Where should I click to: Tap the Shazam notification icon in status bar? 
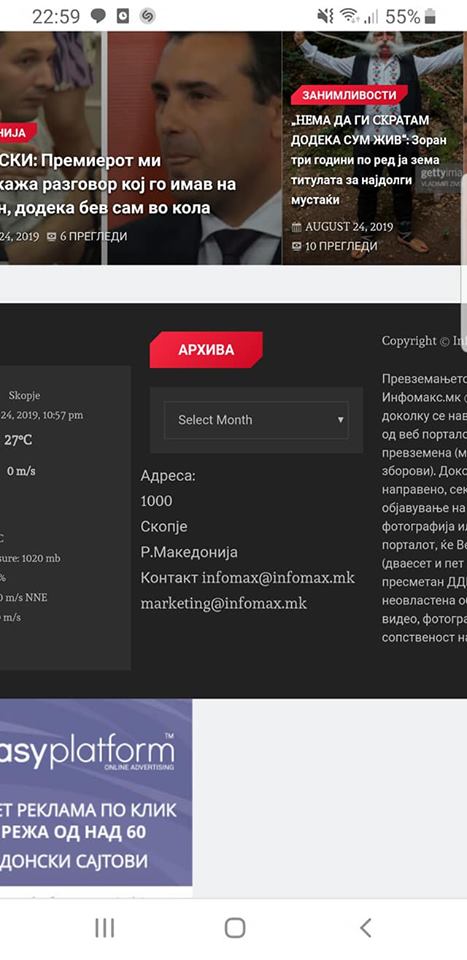coord(148,16)
